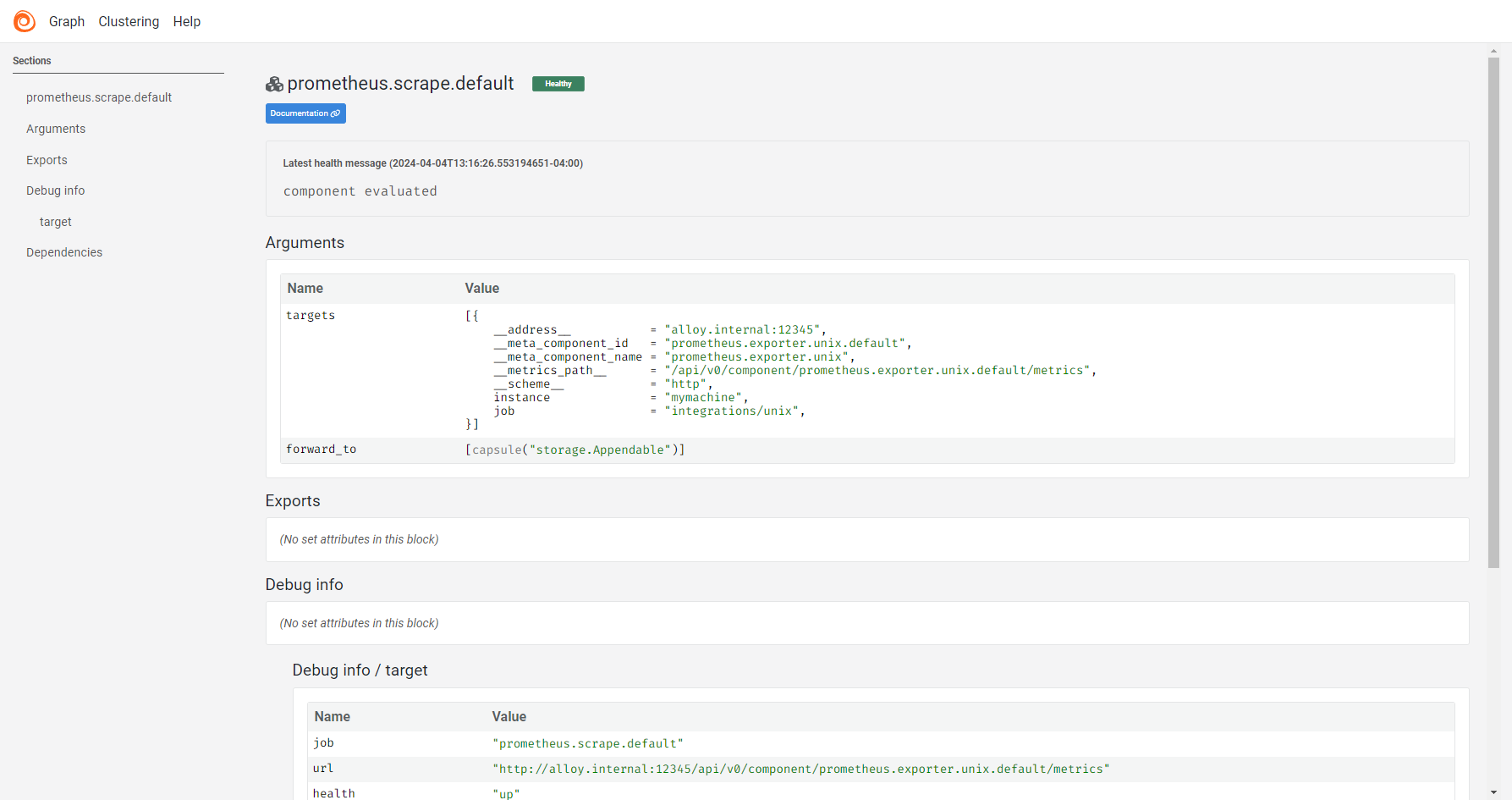This screenshot has height=800, width=1512.
Task: Open the target debug info entry
Action: click(55, 221)
